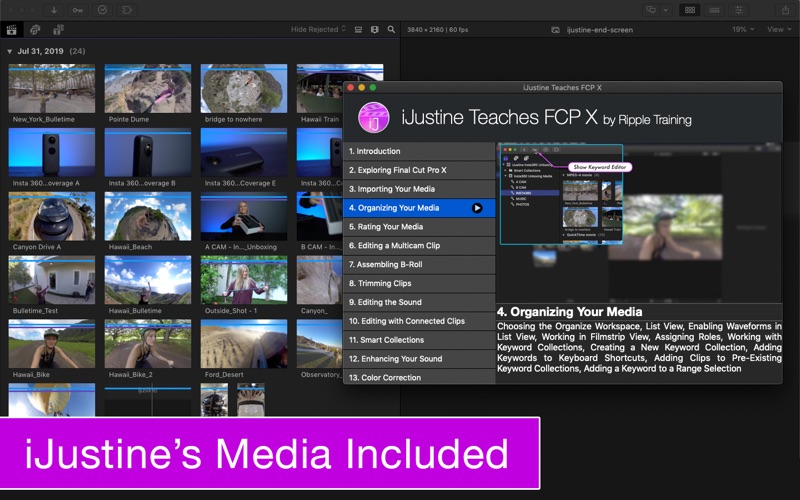The height and width of the screenshot is (500, 800).
Task: Play lesson 4 via the play icon
Action: 477,208
